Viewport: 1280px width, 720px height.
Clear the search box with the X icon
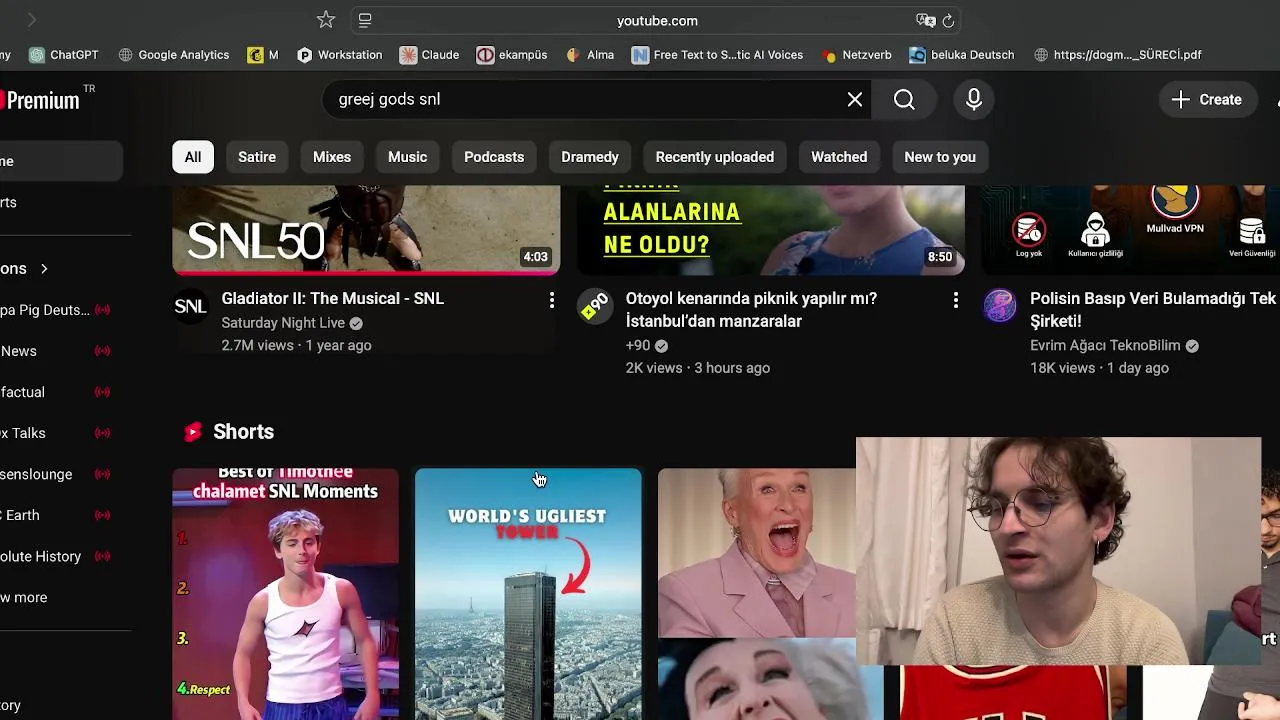(x=855, y=99)
